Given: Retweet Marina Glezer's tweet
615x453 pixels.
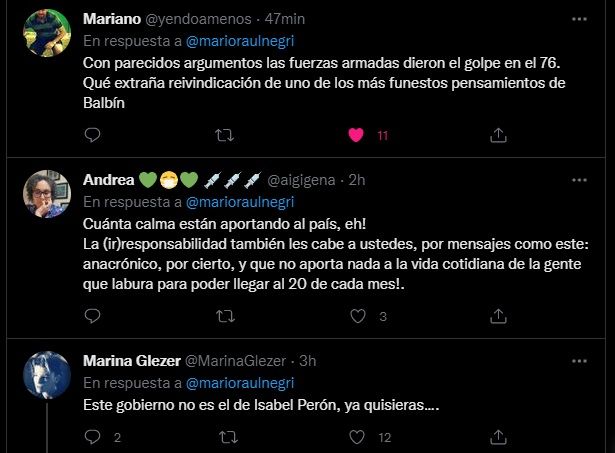Looking at the screenshot, I should [228, 437].
